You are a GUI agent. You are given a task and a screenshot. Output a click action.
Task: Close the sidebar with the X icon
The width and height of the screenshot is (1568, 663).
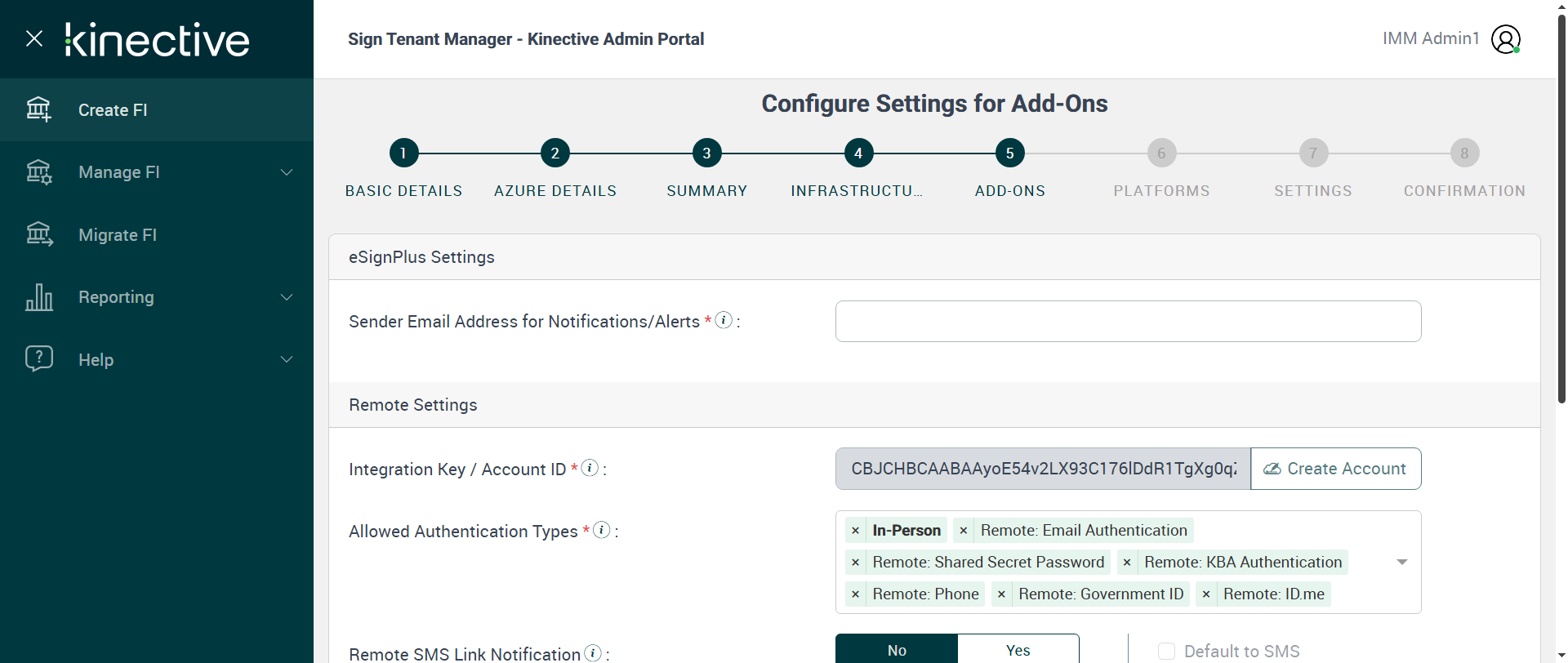34,38
